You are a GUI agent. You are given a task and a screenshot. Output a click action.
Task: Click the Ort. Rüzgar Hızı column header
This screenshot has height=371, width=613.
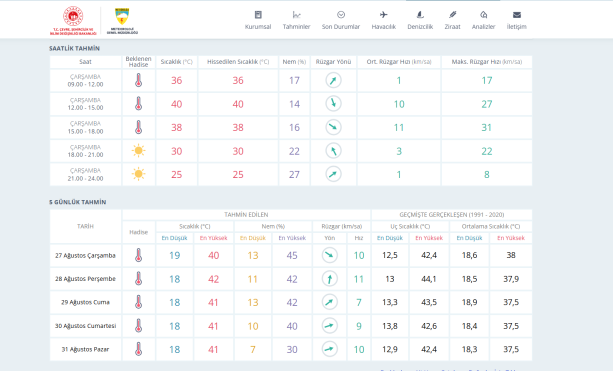tap(399, 62)
